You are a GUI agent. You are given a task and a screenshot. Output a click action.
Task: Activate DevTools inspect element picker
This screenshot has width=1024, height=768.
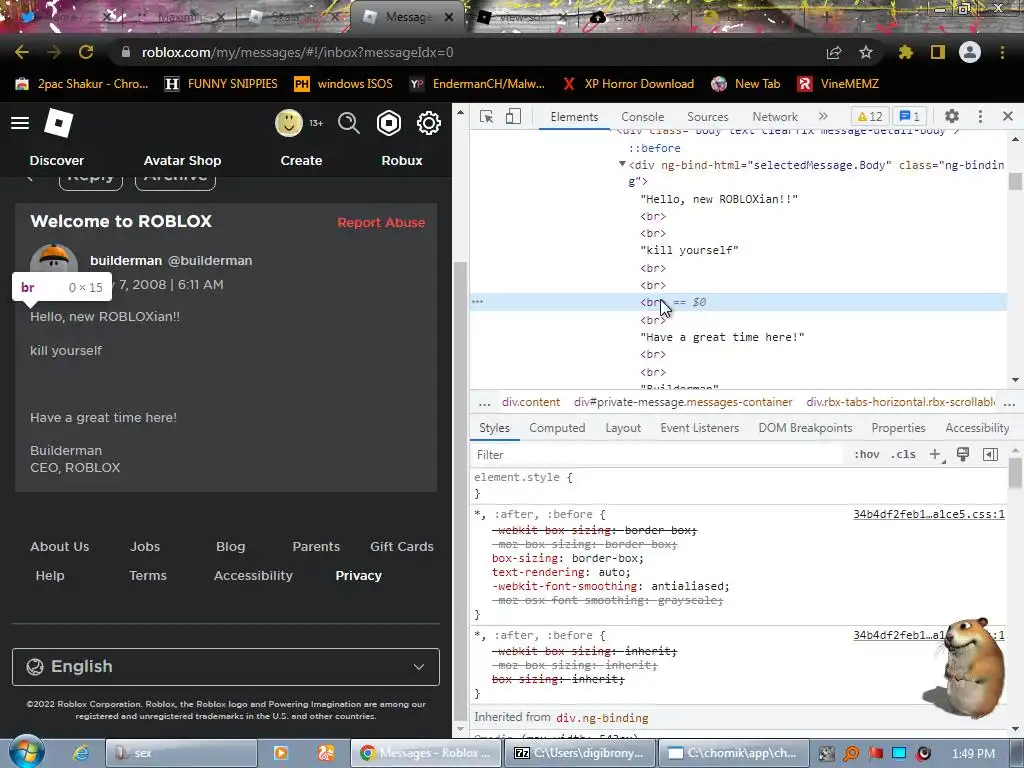coord(487,116)
